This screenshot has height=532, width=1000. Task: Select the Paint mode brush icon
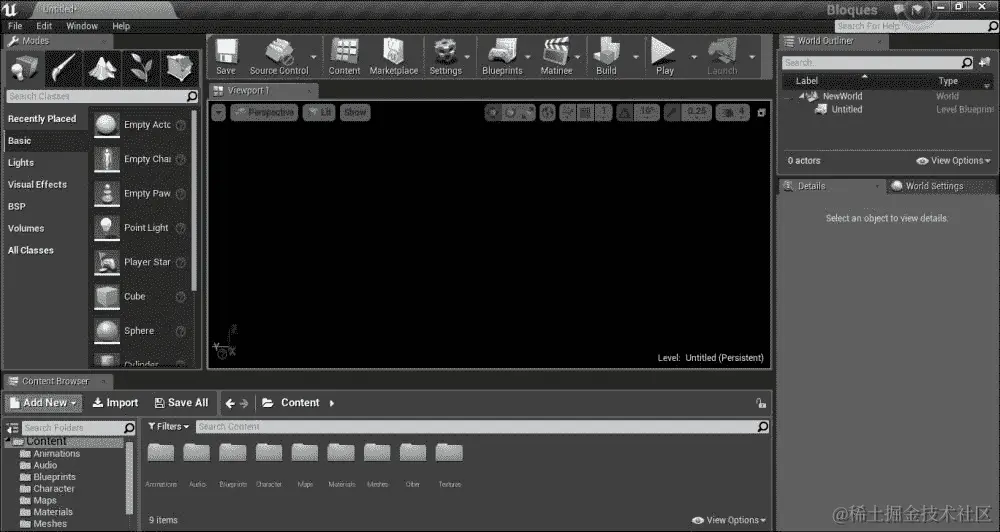[63, 67]
